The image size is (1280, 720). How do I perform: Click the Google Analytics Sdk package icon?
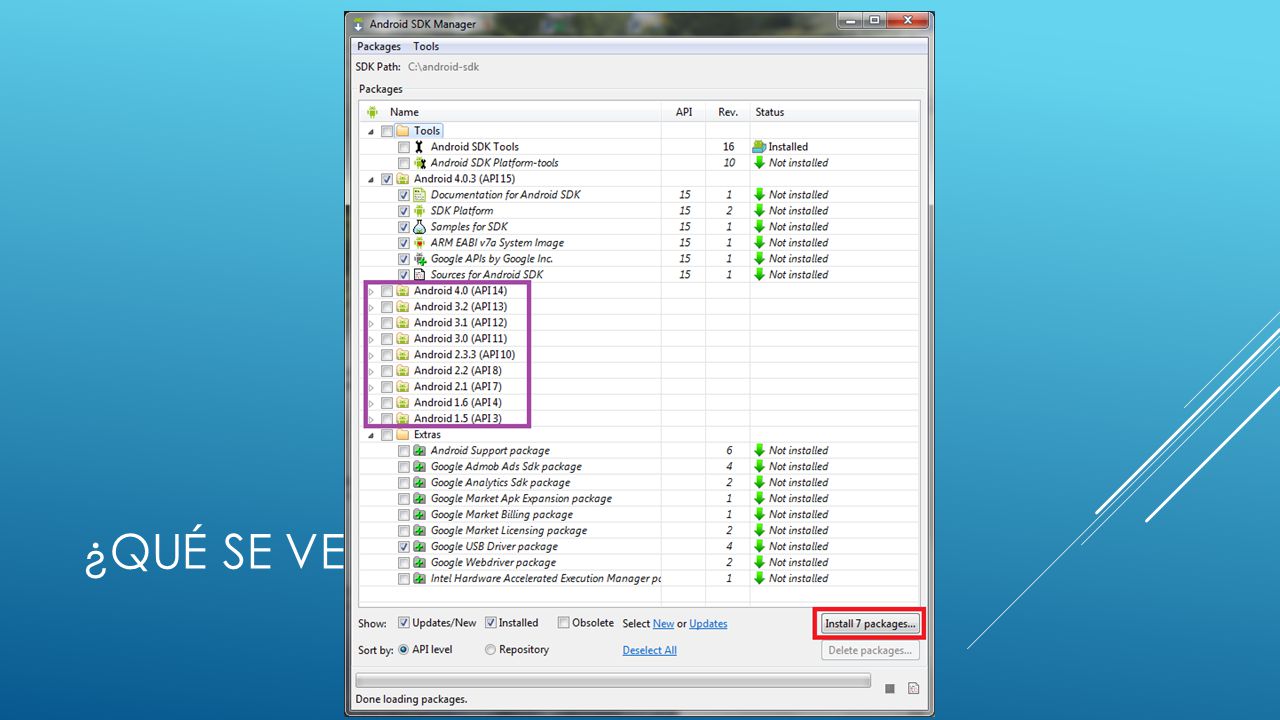tap(420, 483)
